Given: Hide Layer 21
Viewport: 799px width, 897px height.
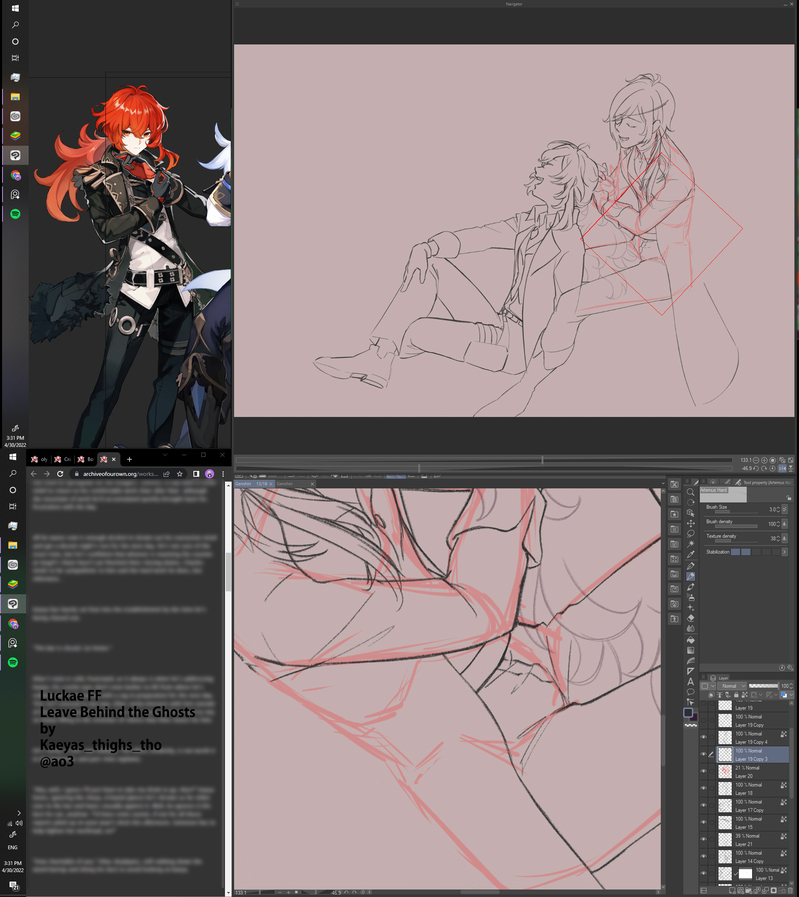Looking at the screenshot, I should pyautogui.click(x=703, y=840).
